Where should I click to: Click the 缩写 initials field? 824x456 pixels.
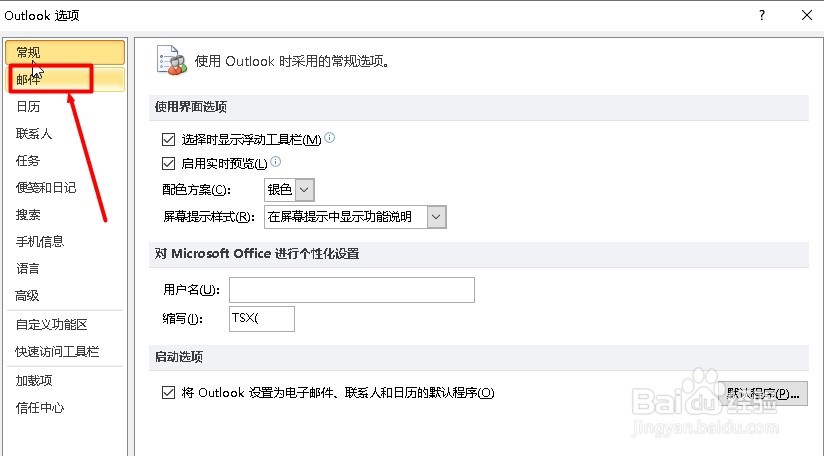(x=262, y=318)
